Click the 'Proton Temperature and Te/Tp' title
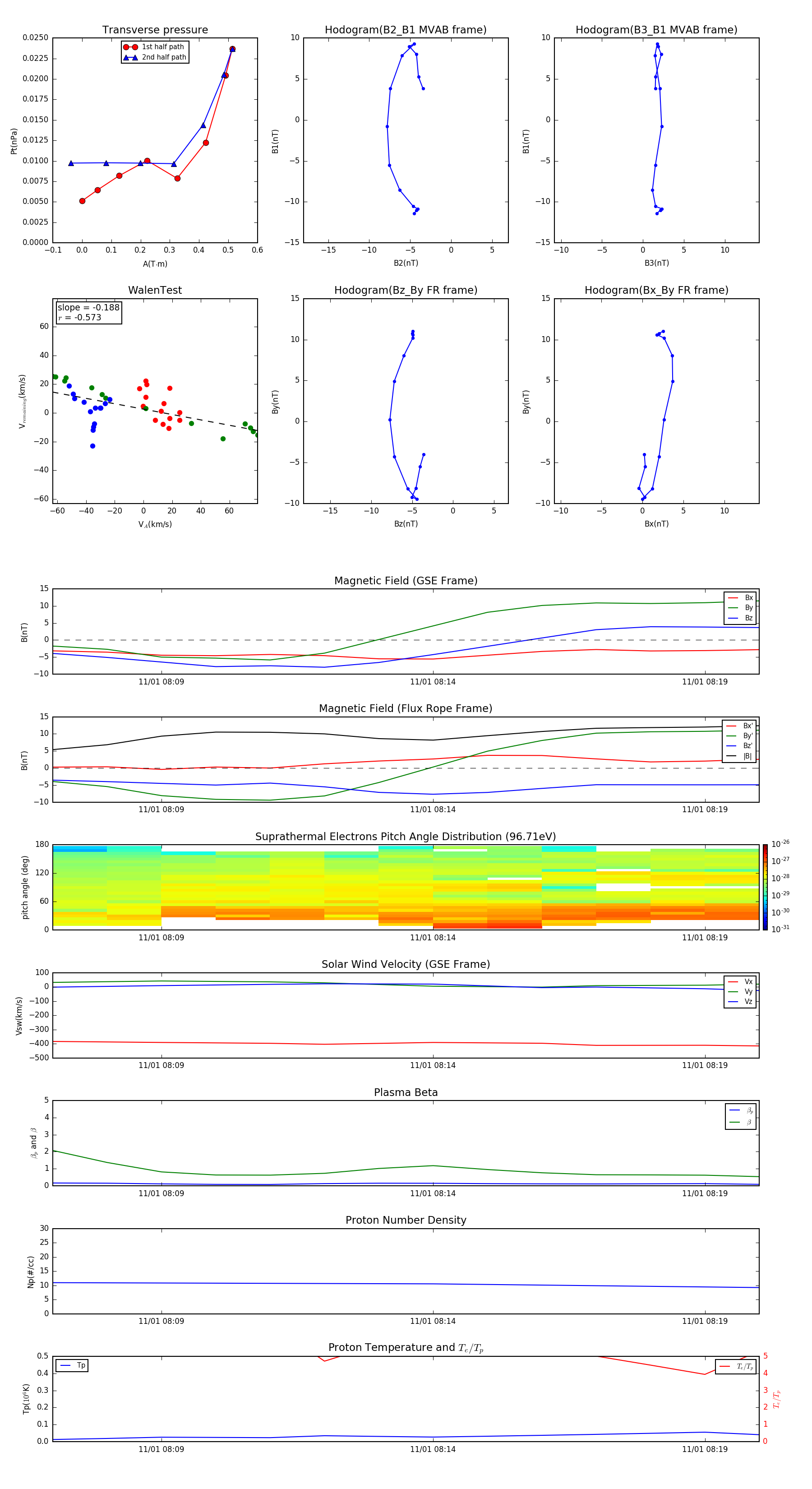The image size is (812, 1489). [x=406, y=1348]
